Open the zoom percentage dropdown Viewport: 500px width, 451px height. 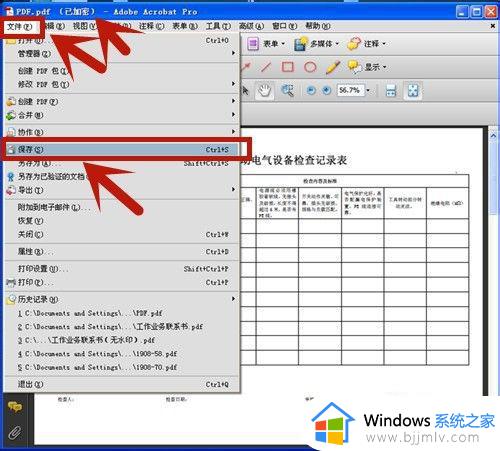(368, 90)
